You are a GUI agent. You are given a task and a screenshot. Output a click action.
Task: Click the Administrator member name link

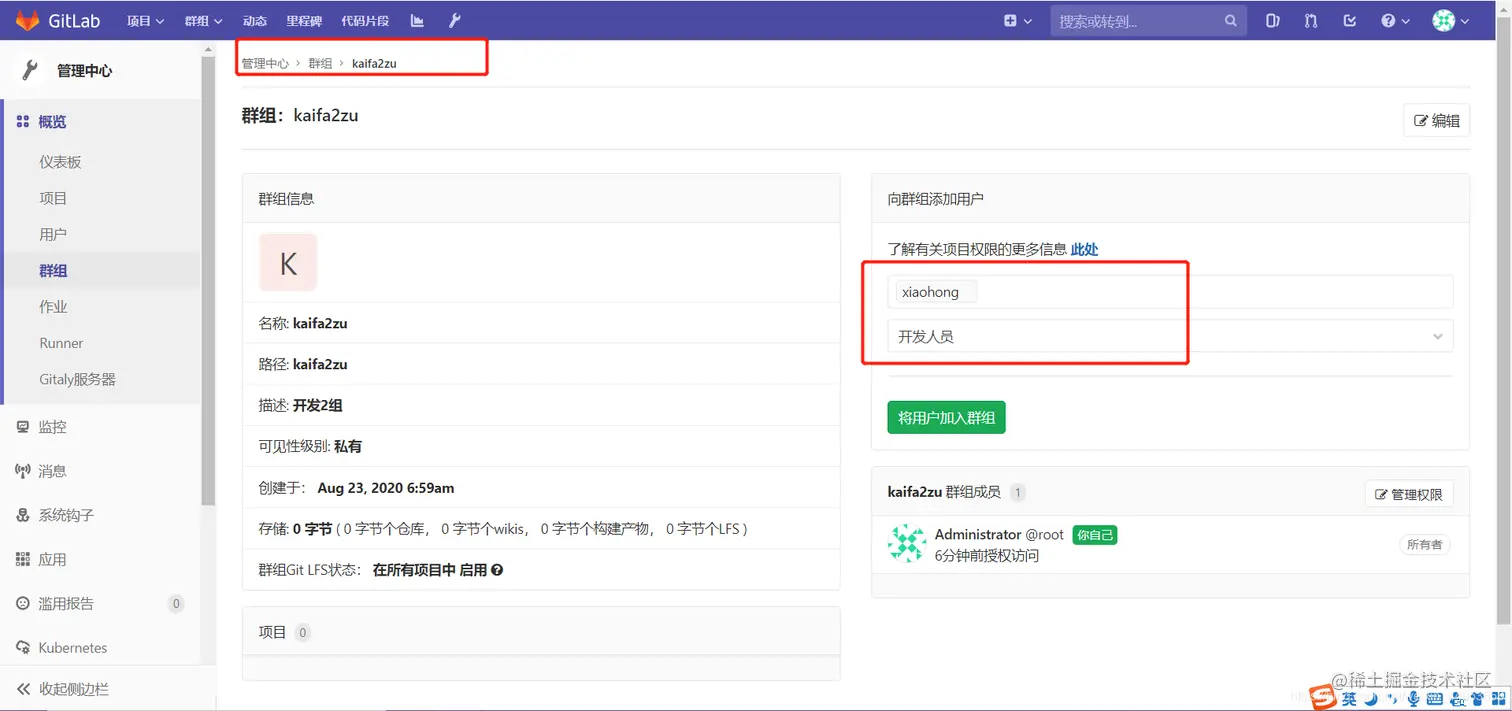coord(978,534)
